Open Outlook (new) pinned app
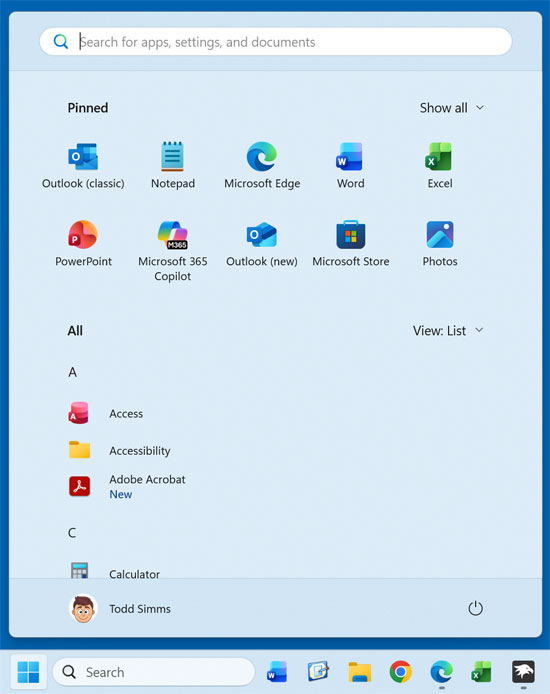 point(262,243)
